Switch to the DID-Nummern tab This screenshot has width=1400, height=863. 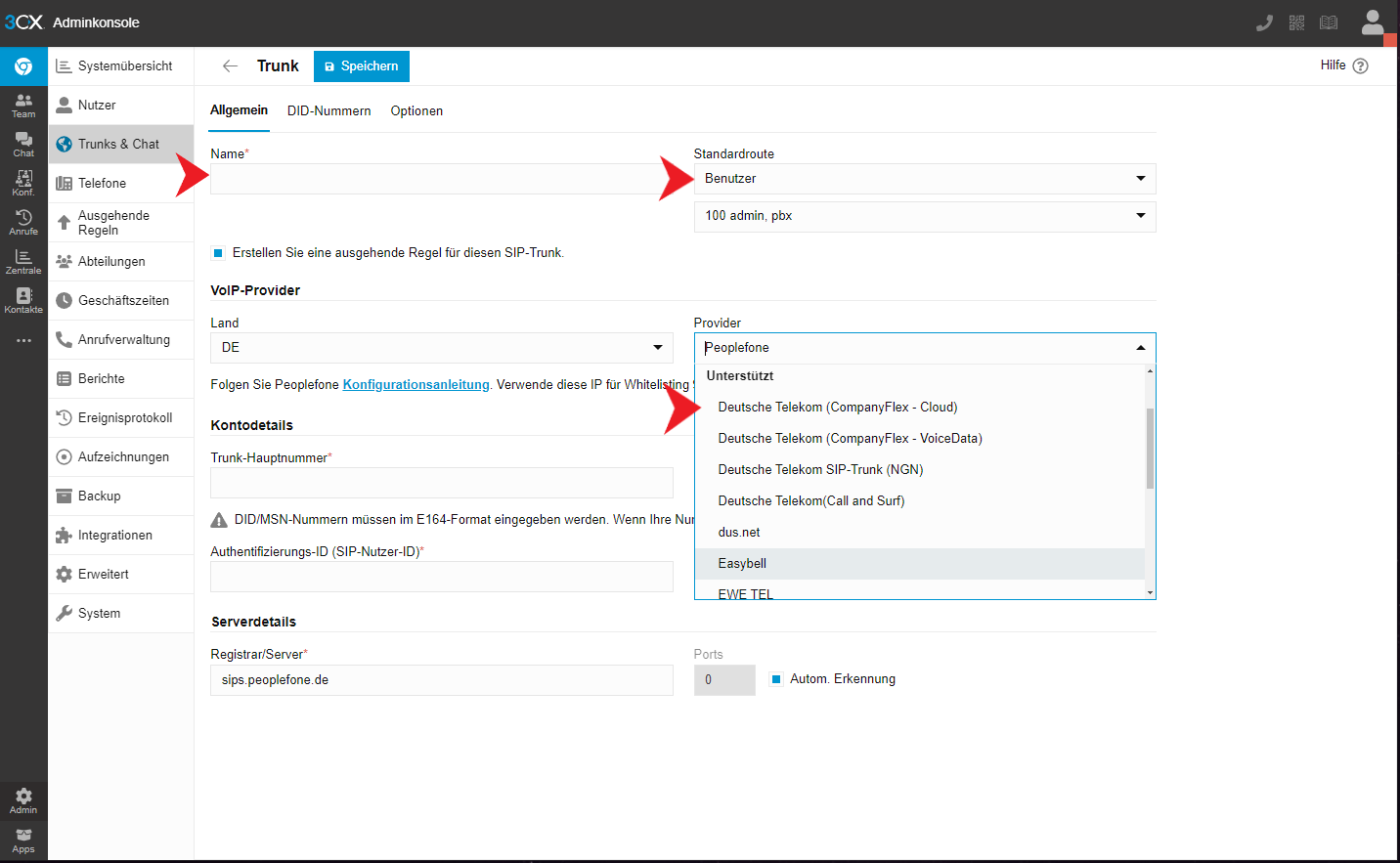[x=328, y=110]
